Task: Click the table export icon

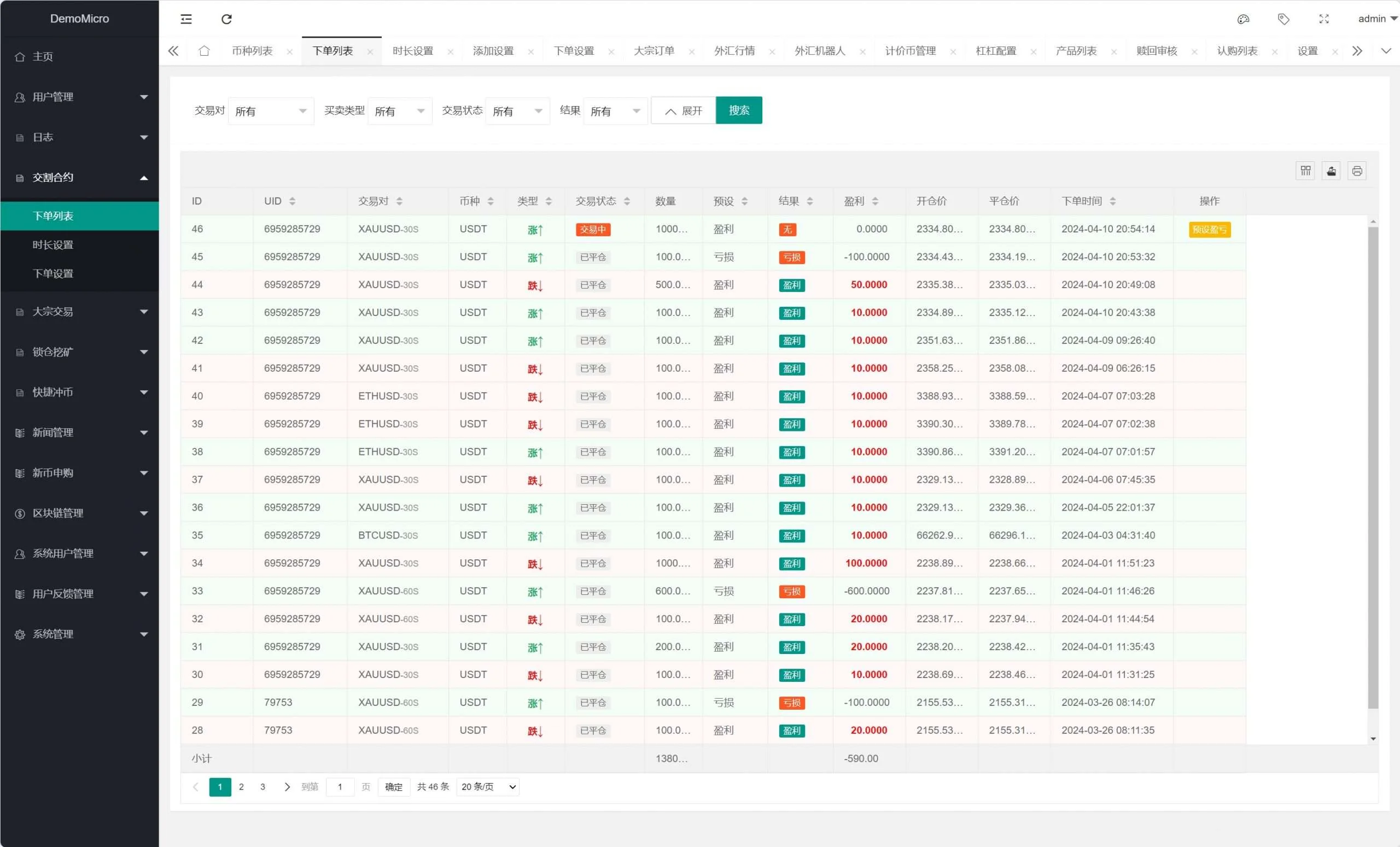Action: tap(1331, 171)
